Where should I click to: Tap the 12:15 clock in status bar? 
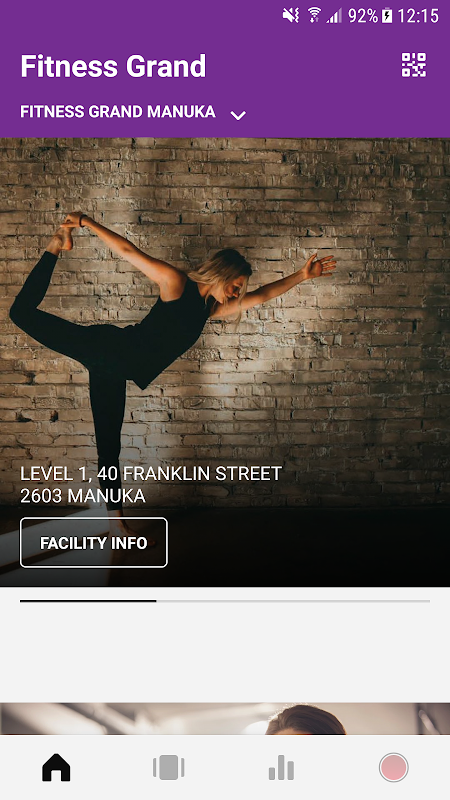[418, 16]
